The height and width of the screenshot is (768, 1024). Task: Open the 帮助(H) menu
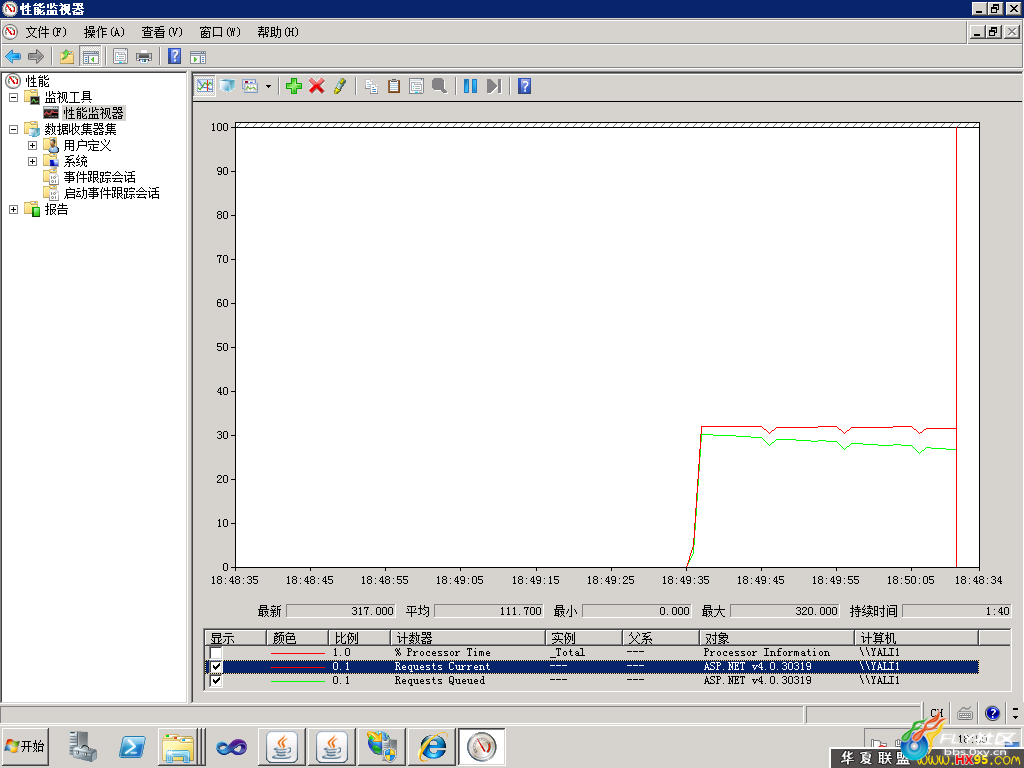pos(278,32)
